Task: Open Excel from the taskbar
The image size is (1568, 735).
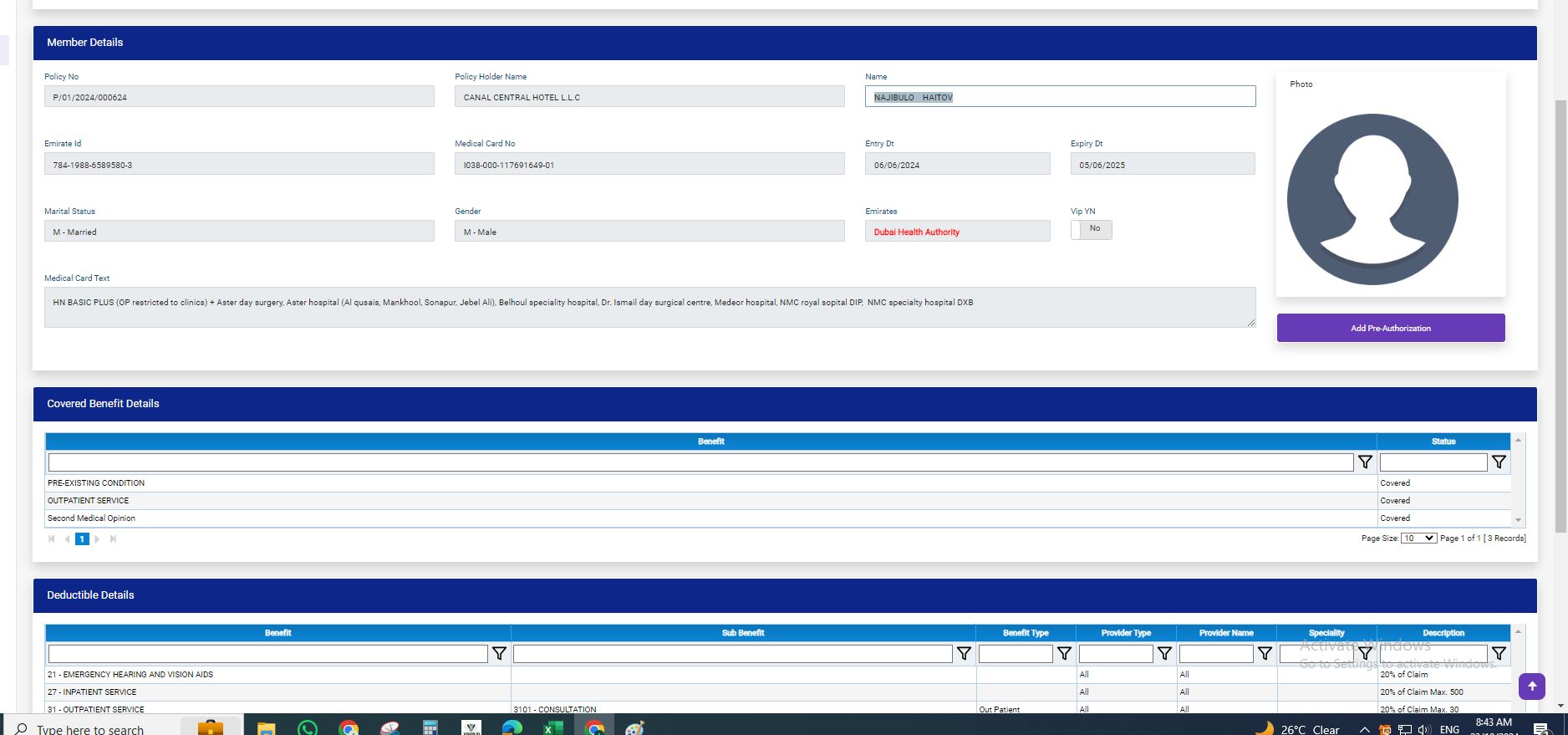Action: (x=552, y=728)
